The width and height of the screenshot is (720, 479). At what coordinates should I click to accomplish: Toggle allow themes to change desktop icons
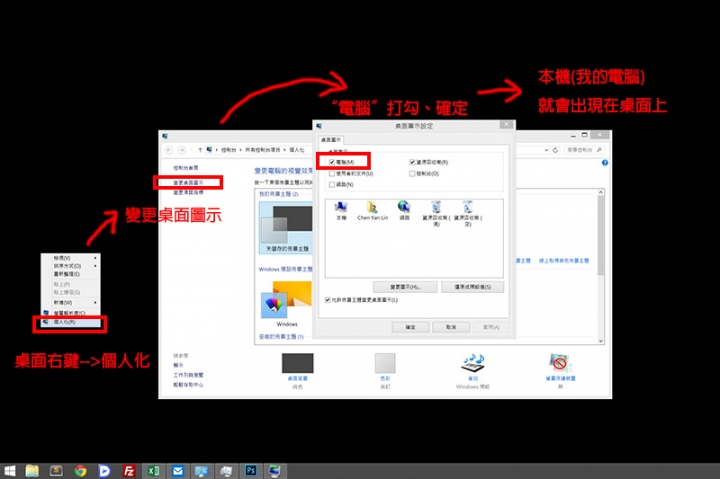327,300
